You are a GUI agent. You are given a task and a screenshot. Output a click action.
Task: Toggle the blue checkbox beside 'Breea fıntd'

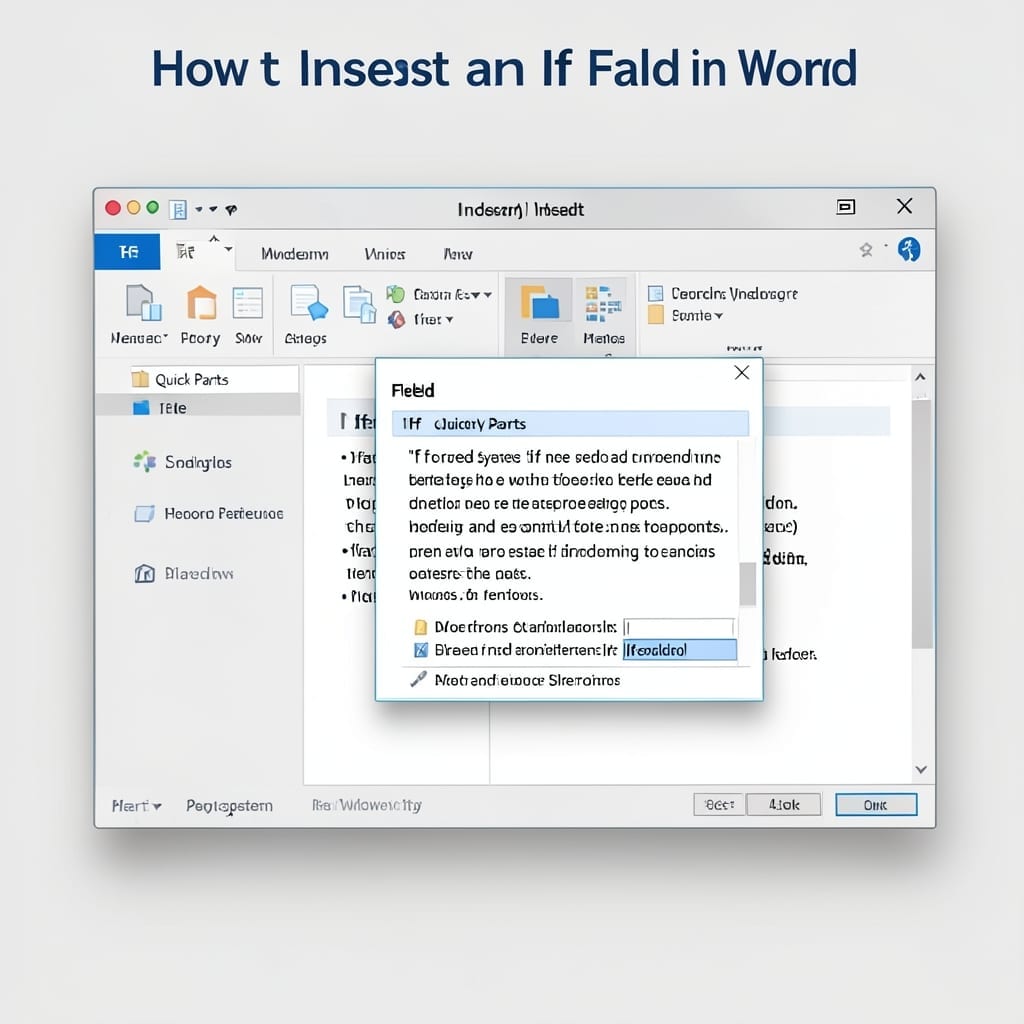pos(421,650)
